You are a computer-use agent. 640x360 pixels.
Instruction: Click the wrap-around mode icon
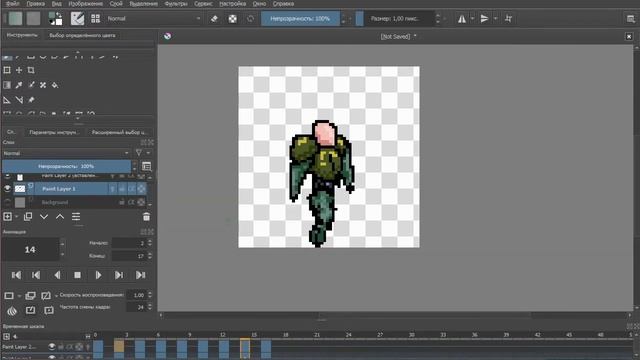tap(509, 19)
